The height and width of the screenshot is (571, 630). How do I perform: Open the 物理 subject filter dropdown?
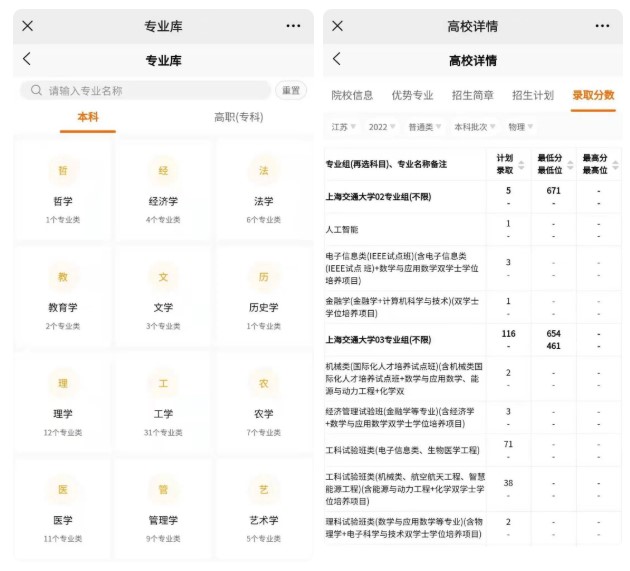coord(520,127)
